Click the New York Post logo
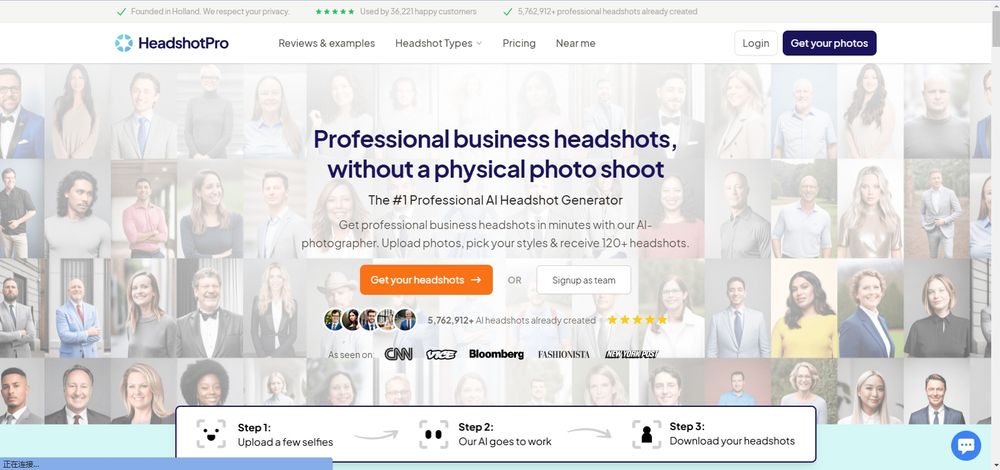This screenshot has width=1000, height=470. point(631,354)
